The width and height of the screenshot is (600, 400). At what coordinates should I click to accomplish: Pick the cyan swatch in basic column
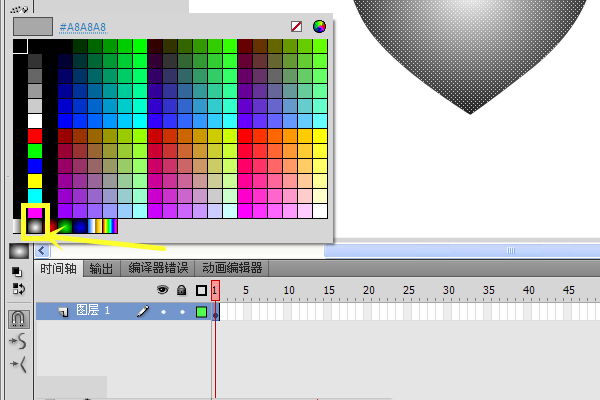(x=35, y=196)
